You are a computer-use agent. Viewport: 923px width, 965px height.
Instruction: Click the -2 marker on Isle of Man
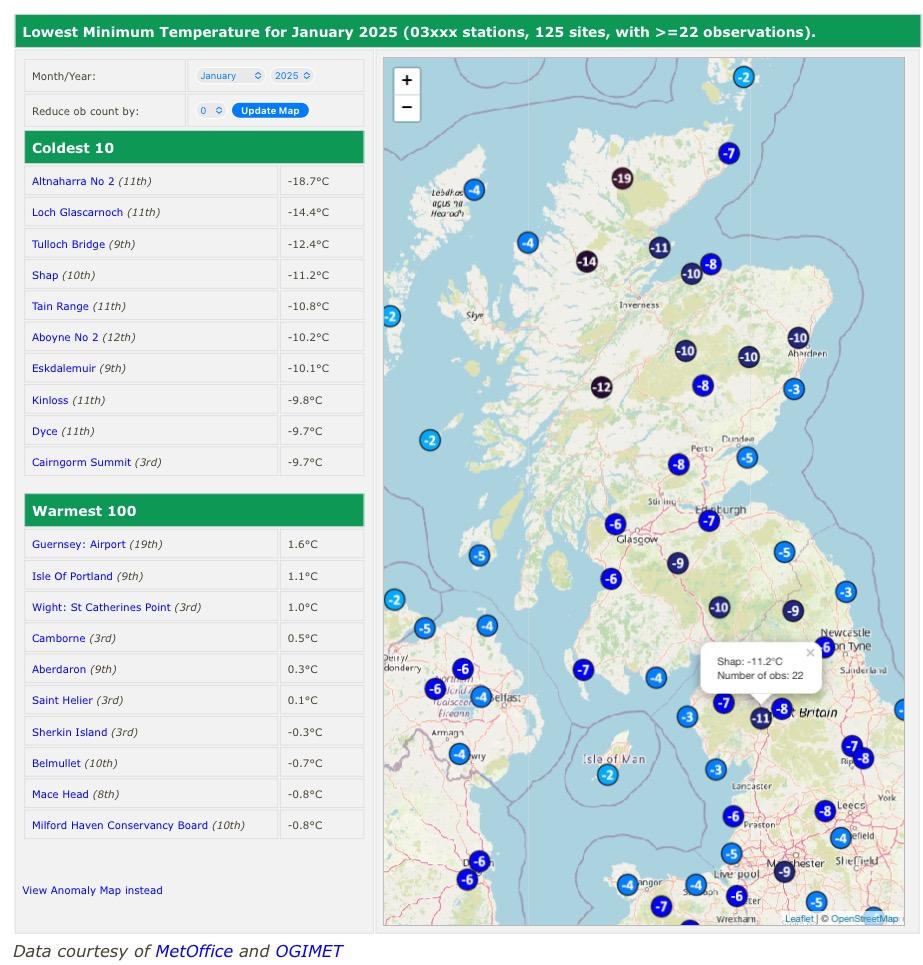pos(608,775)
